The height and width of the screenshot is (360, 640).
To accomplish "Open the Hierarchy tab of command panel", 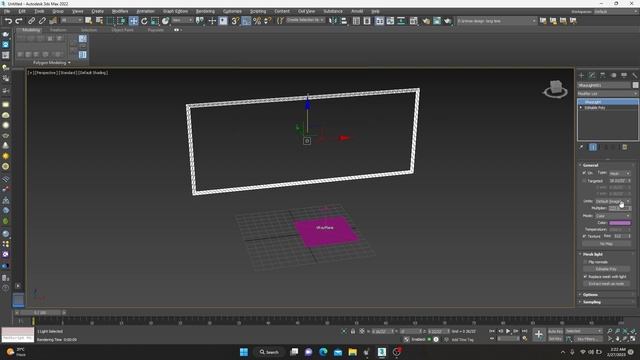I will tap(602, 75).
